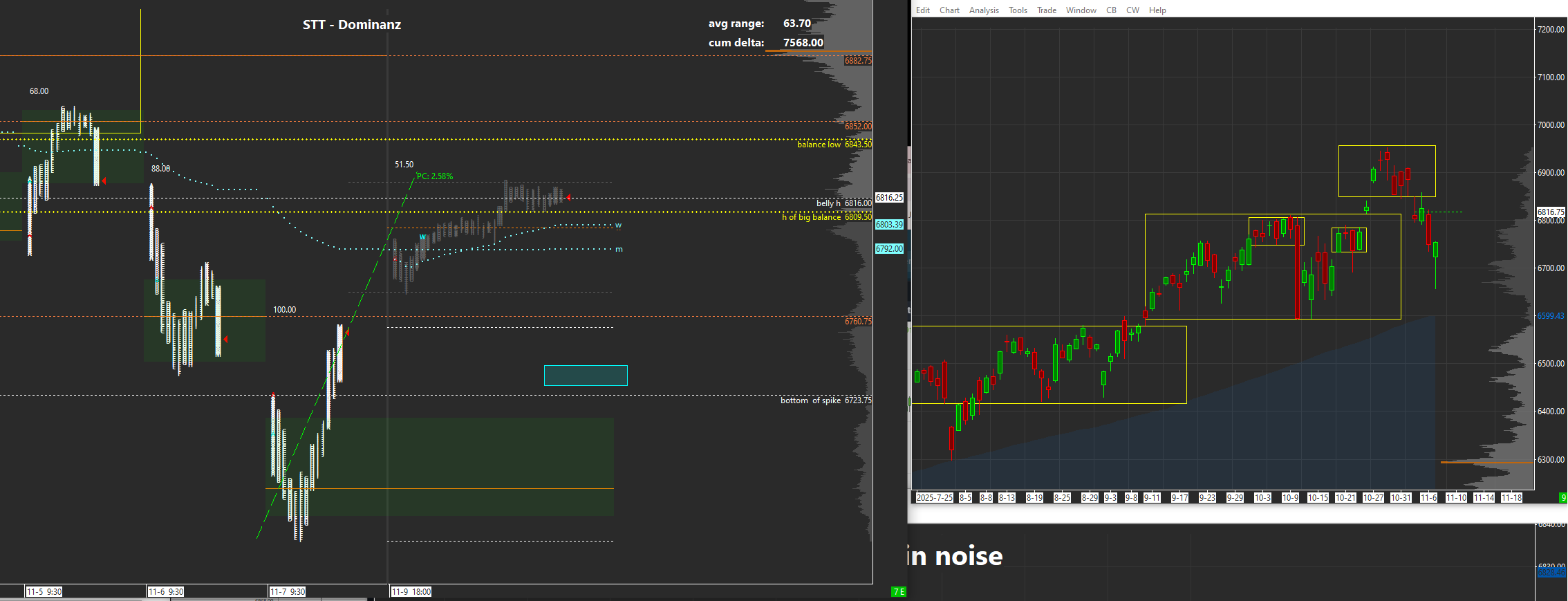Click the orange 6882.75 price label
This screenshot has width=1568, height=601.
coord(858,61)
